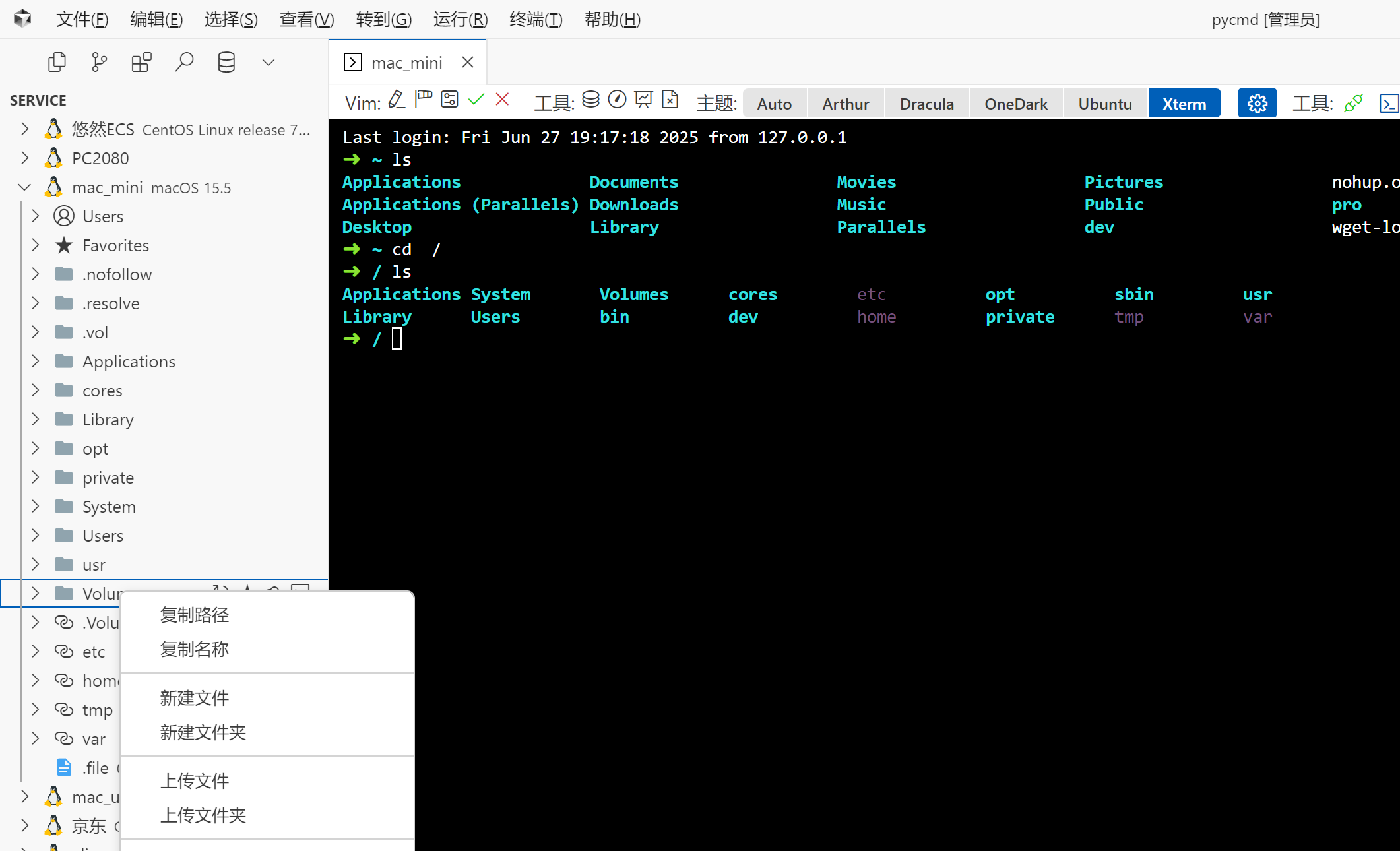The image size is (1400, 851).
Task: Click 上传文件 in the context menu
Action: (195, 781)
